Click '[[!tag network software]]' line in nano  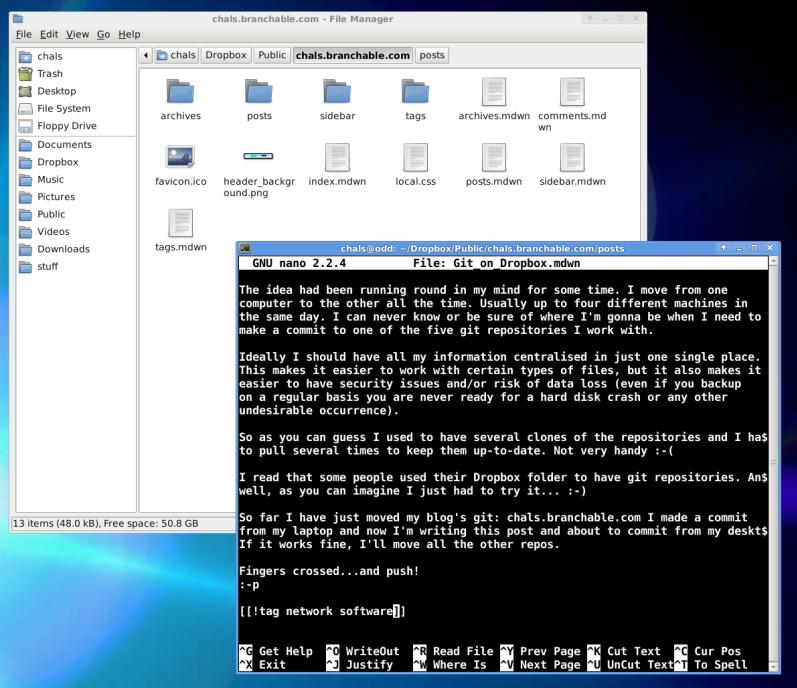pos(322,611)
